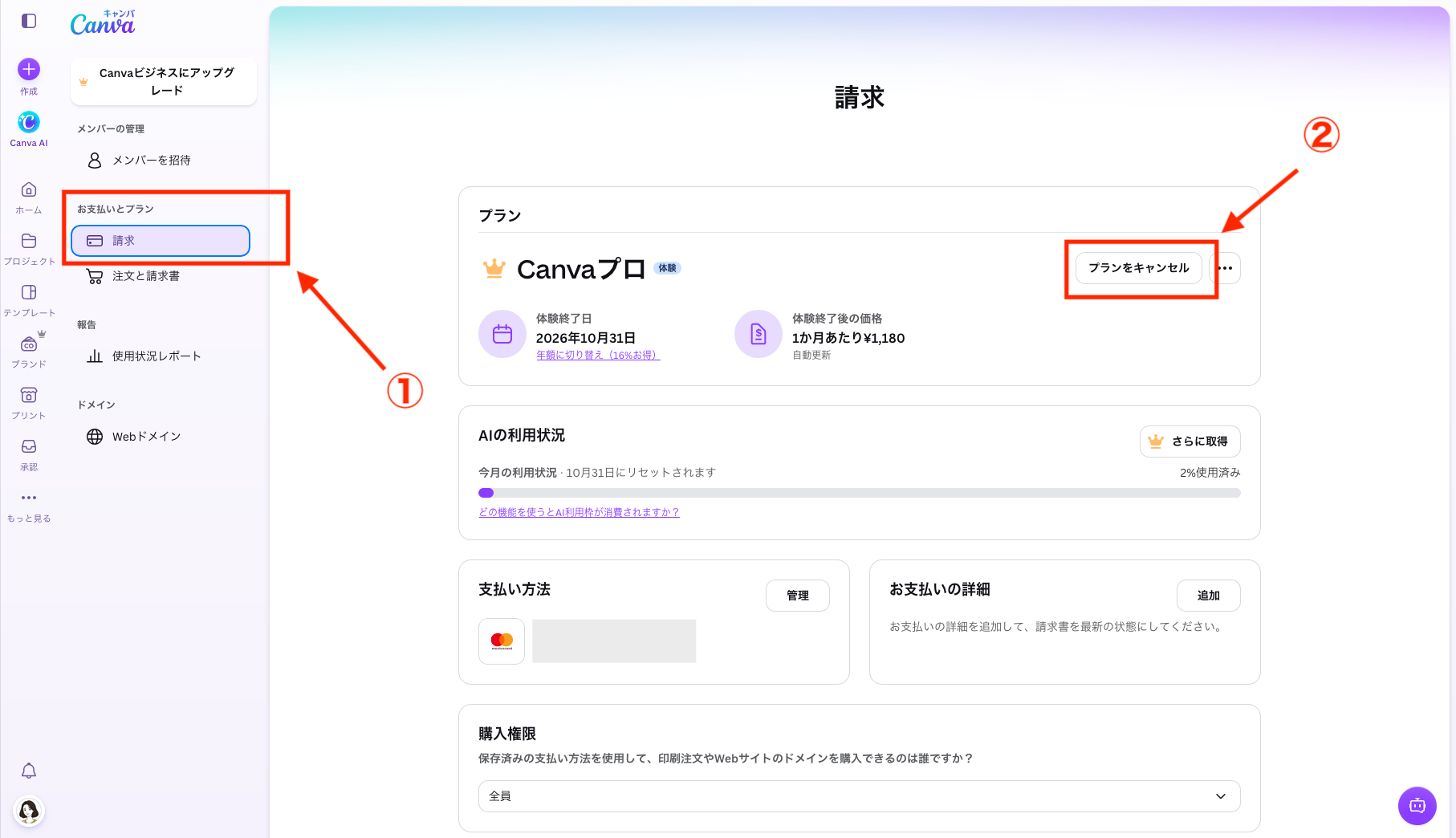Click the Canva logo

click(103, 23)
